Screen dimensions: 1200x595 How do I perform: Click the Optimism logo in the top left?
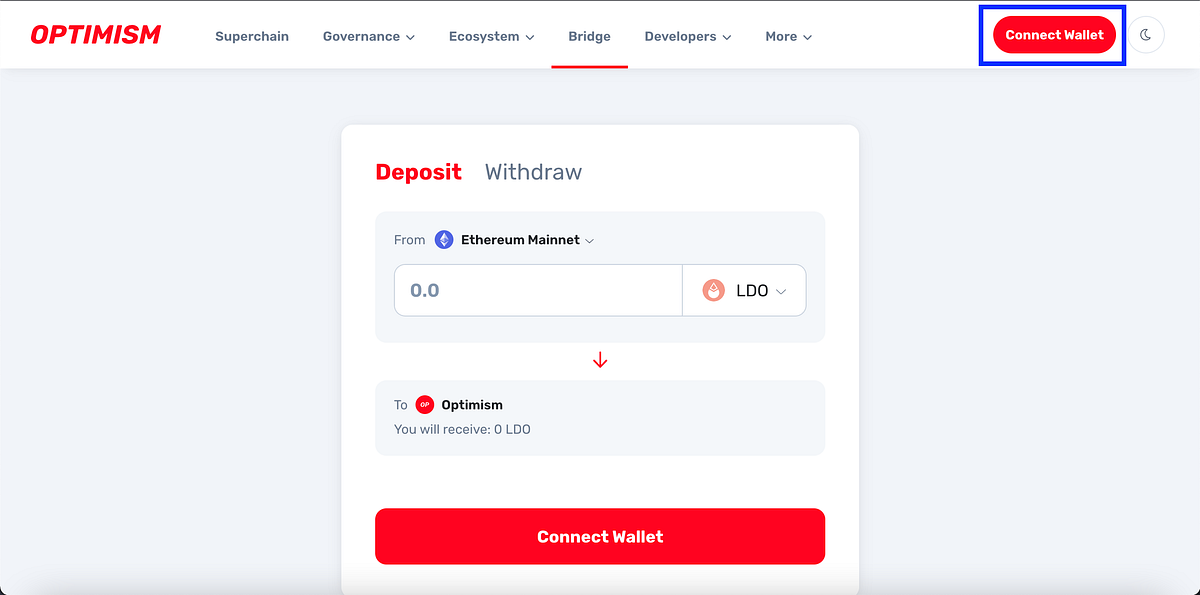pos(95,33)
